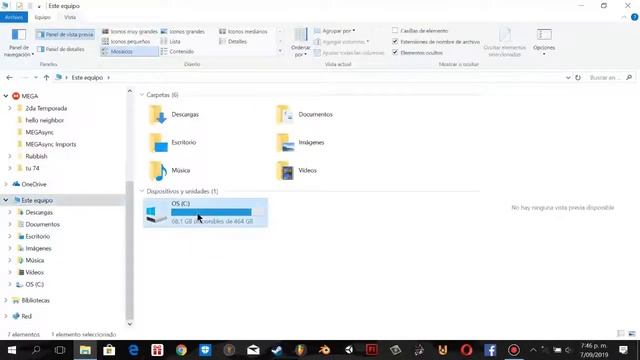The image size is (640, 360).
Task: Open Mail app from taskbar
Action: (x=253, y=350)
